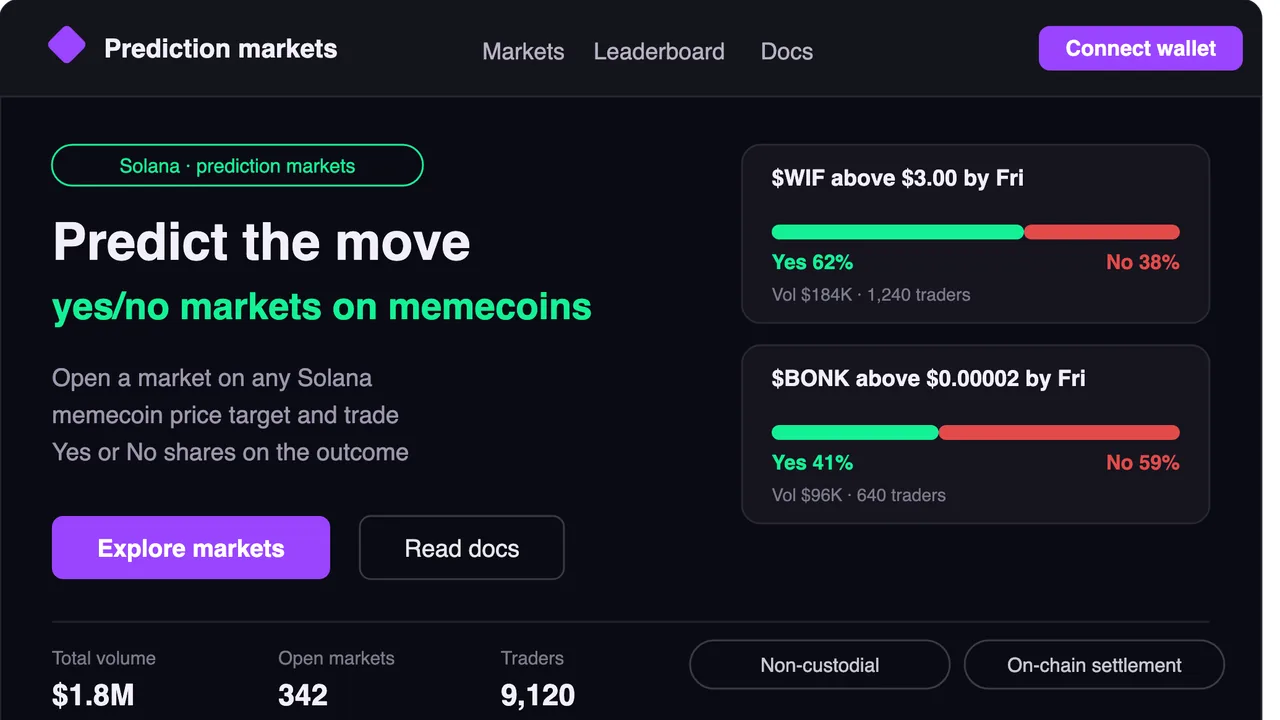1280x720 pixels.
Task: Click the Traders stat label
Action: 532,658
